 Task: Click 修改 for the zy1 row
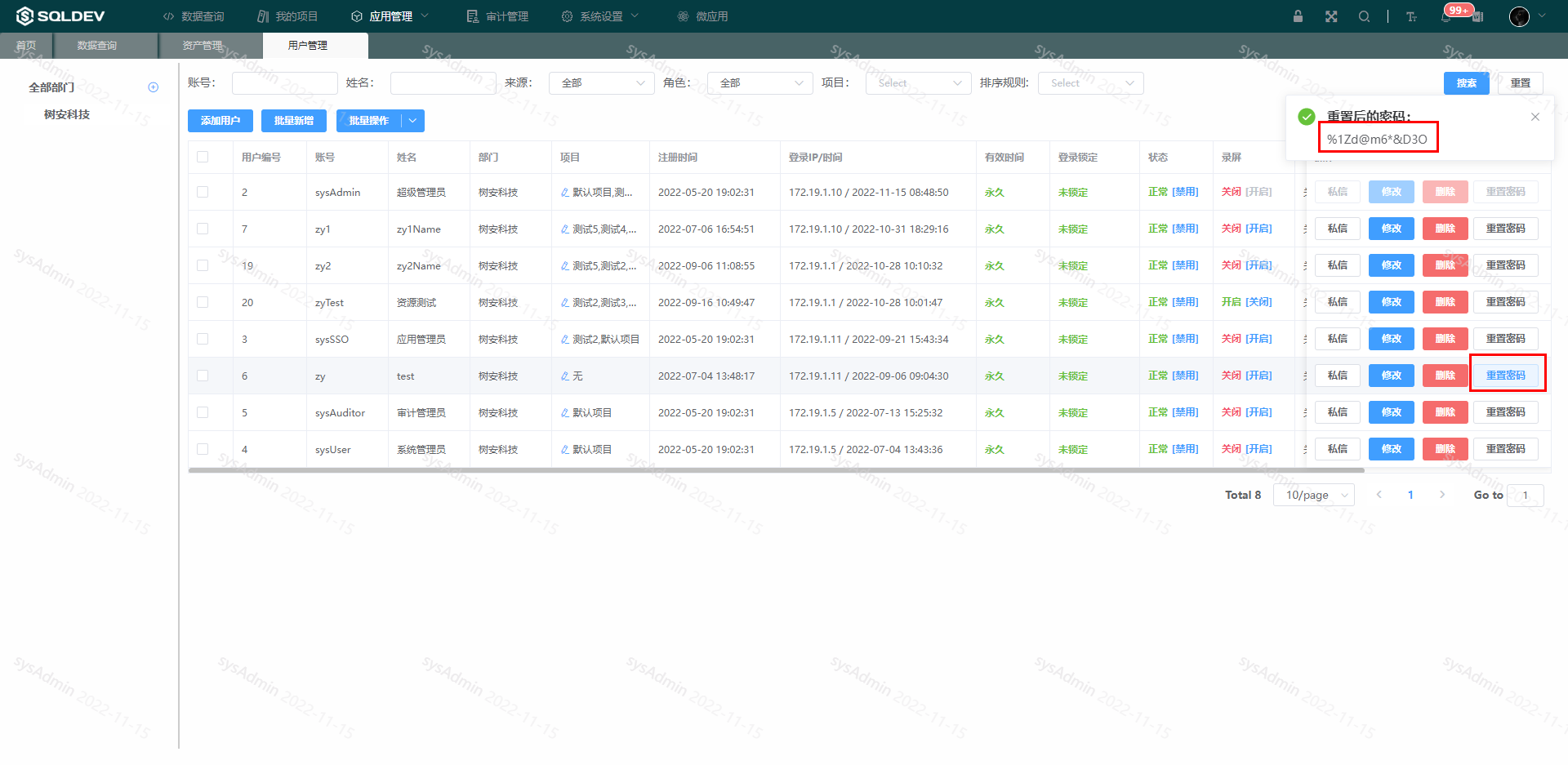click(x=1392, y=229)
